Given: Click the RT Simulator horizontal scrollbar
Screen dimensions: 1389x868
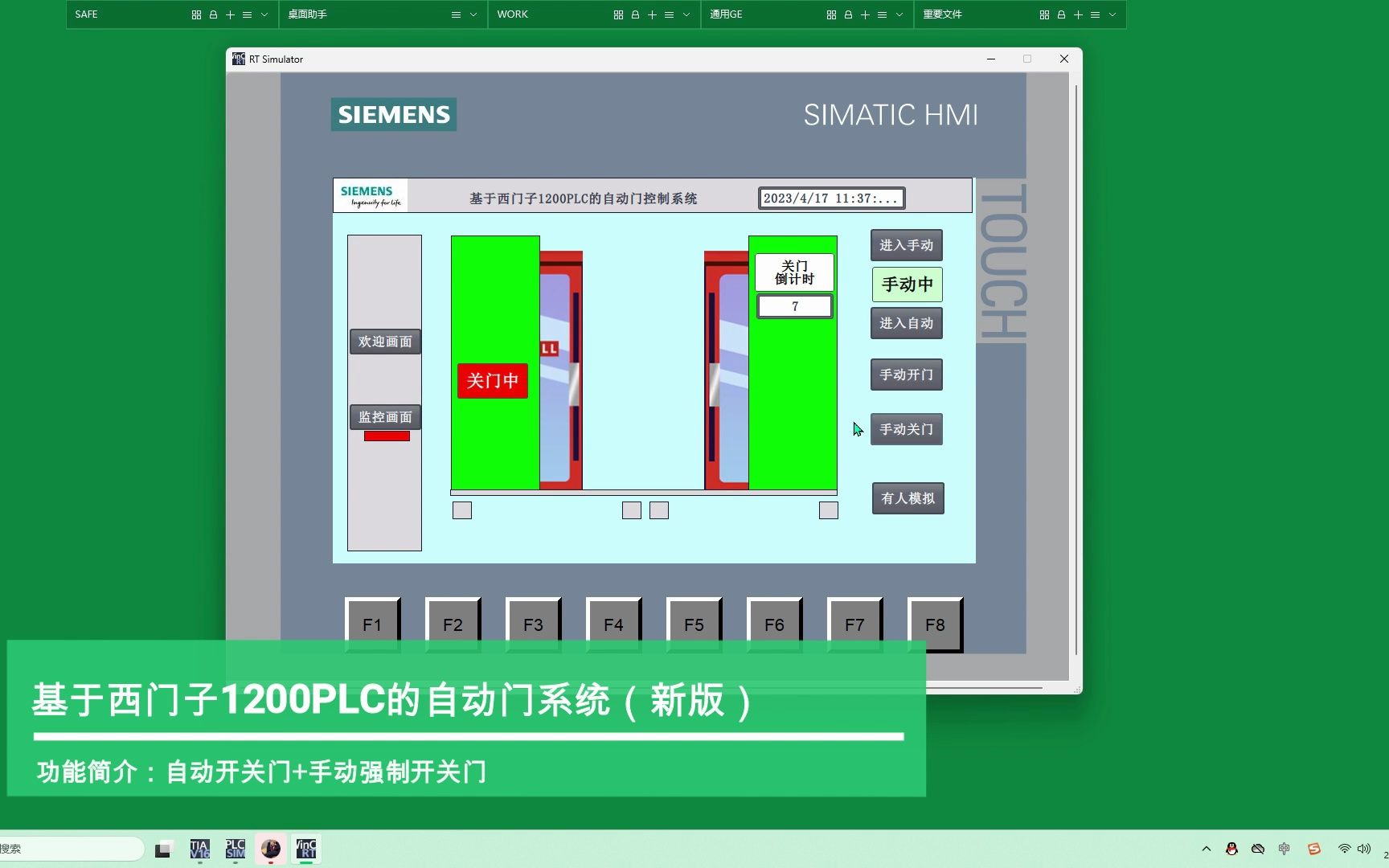Looking at the screenshot, I should pos(984,689).
